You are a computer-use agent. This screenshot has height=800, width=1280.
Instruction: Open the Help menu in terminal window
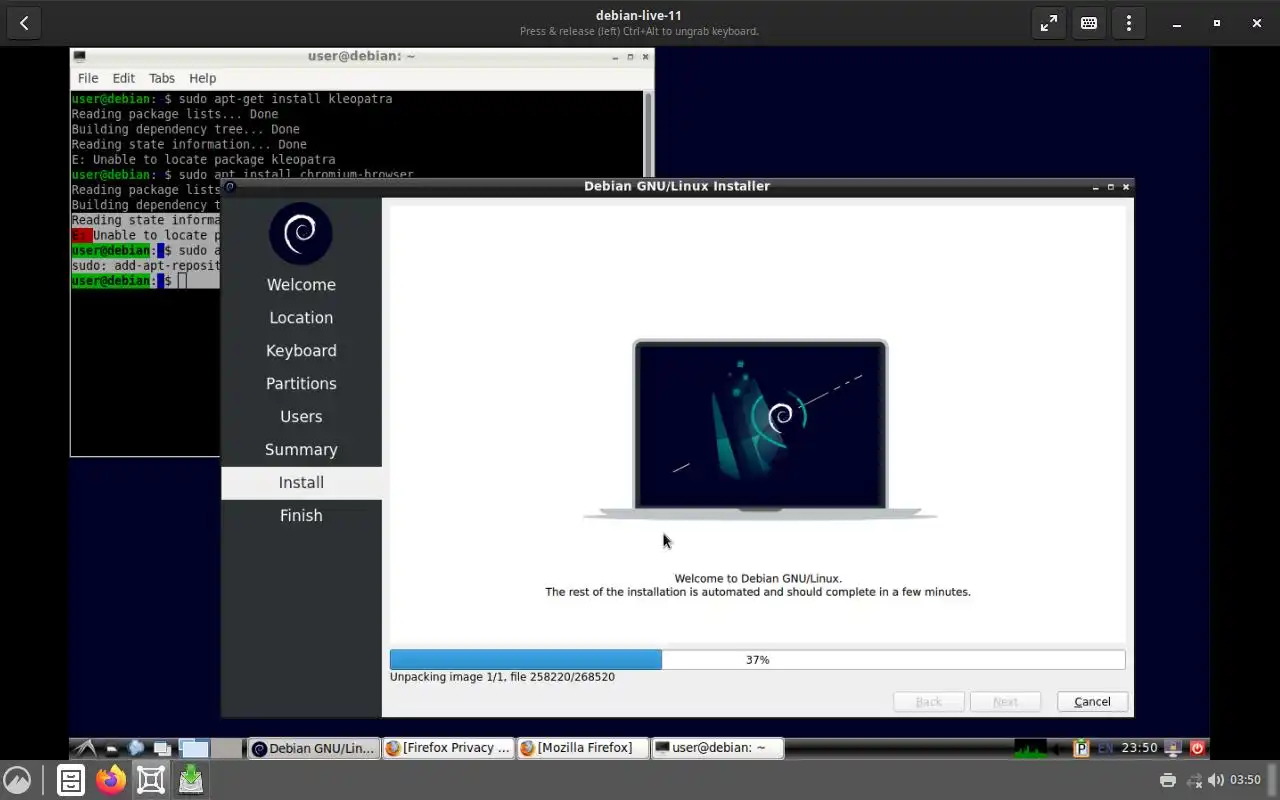tap(203, 78)
